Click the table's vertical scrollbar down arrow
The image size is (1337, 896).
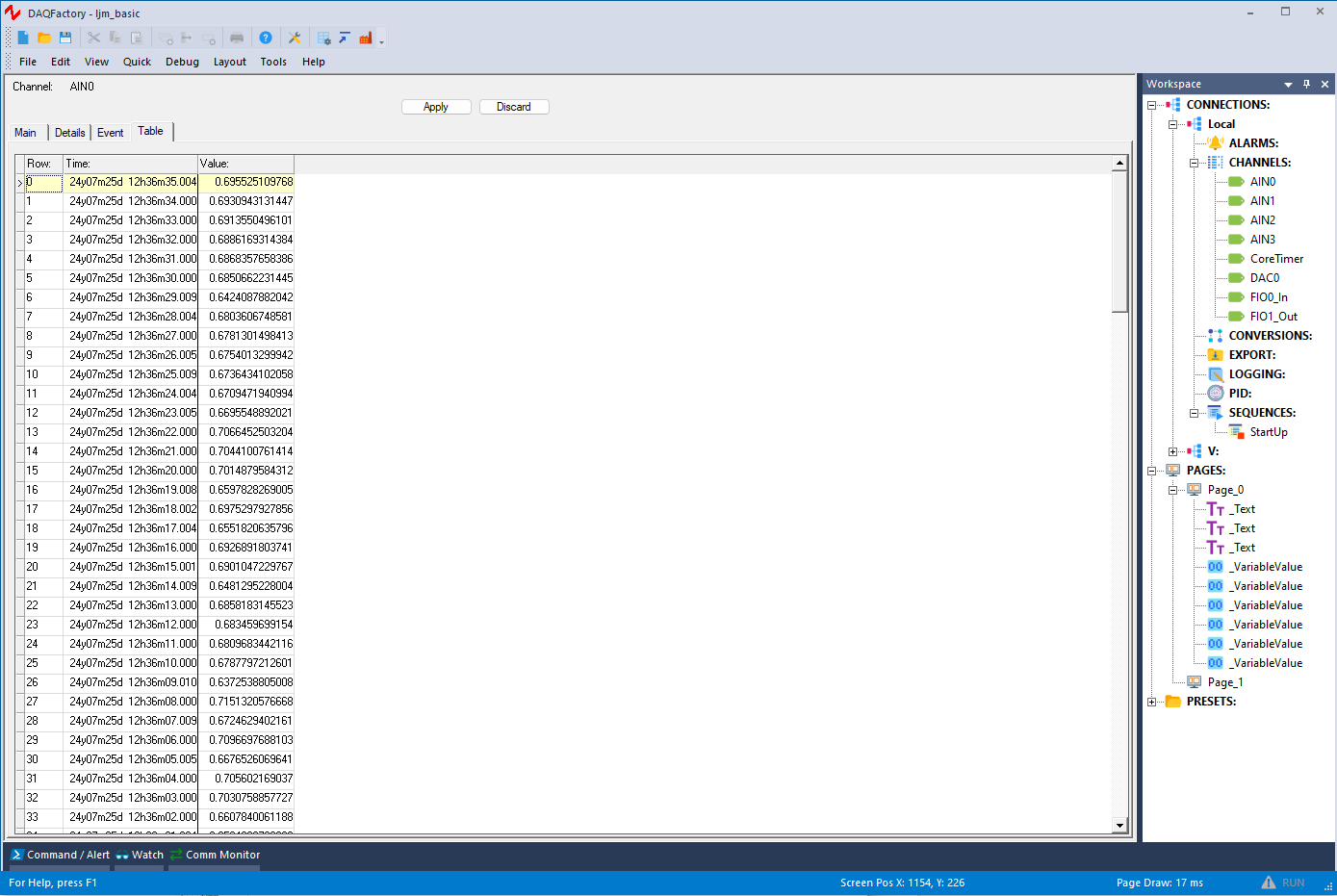click(1119, 826)
